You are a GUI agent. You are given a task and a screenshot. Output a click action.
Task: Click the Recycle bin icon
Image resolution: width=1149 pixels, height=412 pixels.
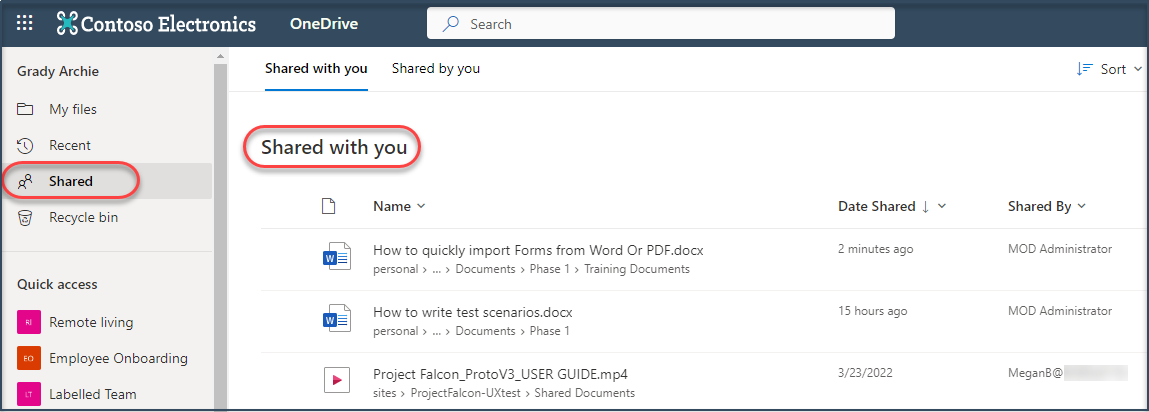coord(27,217)
